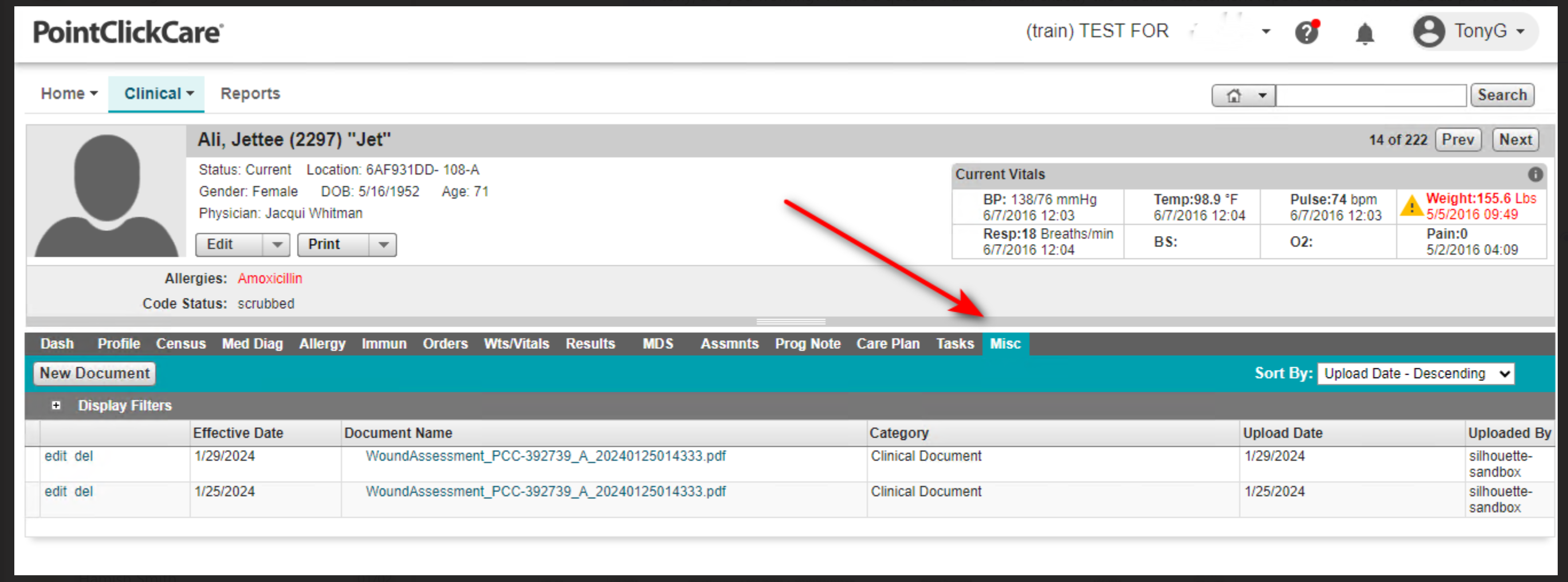Viewport: 1568px width, 582px height.
Task: Open the notifications bell
Action: [x=1365, y=33]
